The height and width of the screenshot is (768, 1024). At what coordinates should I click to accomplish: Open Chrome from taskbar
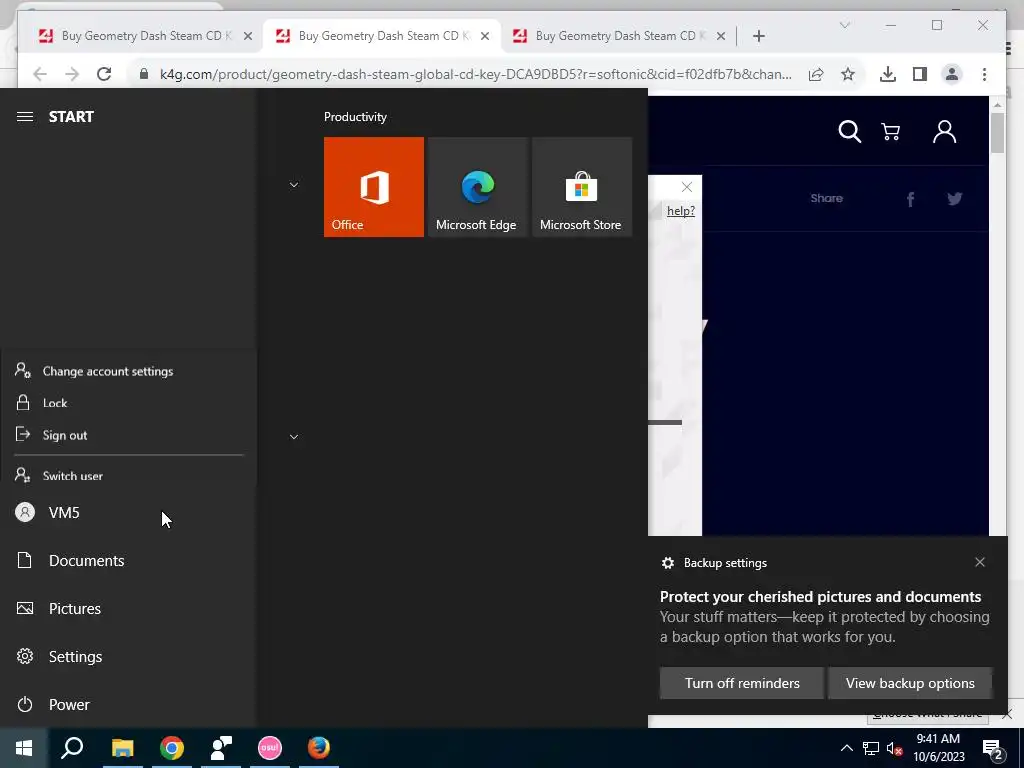pyautogui.click(x=172, y=748)
